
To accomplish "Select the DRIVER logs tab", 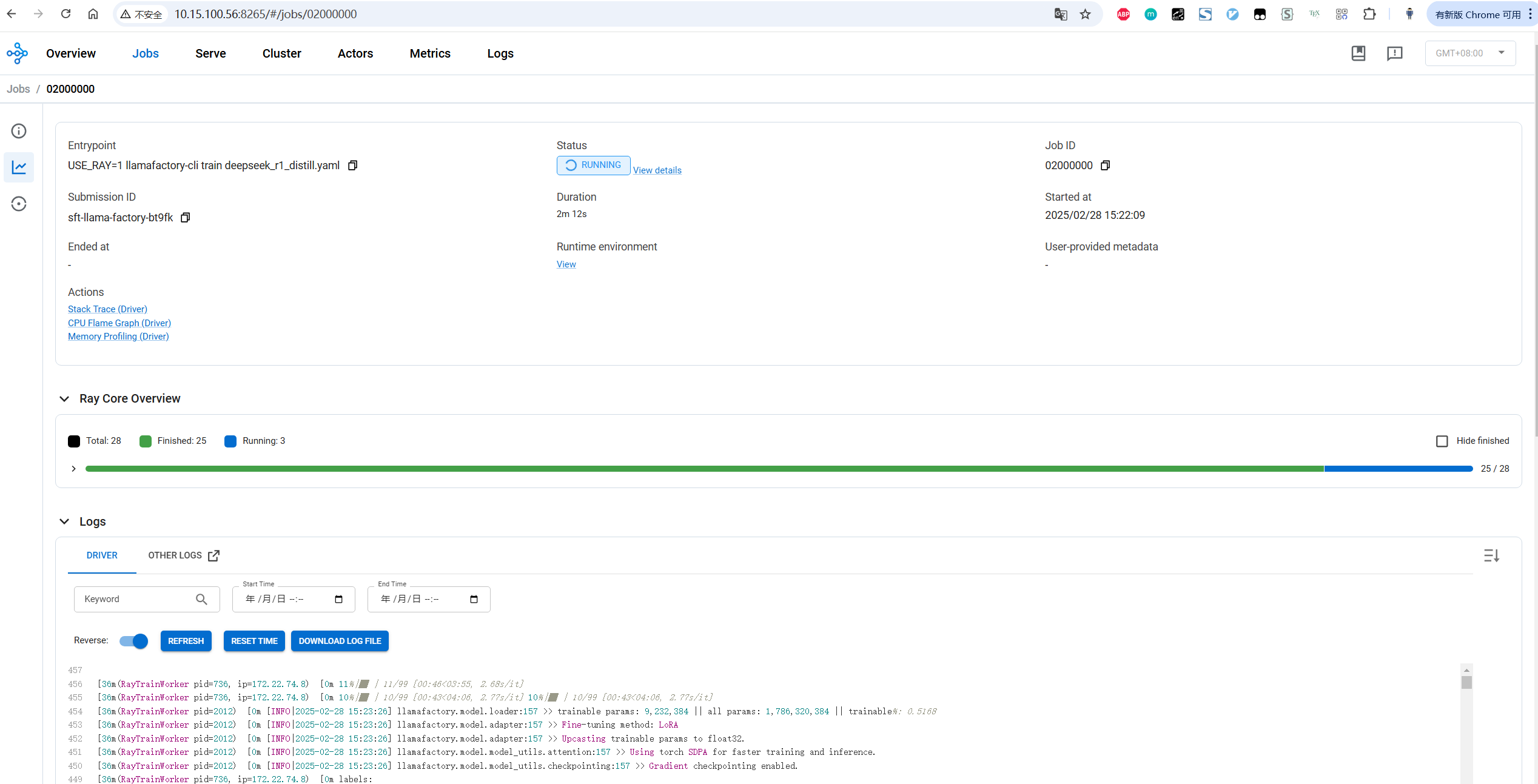I will tap(102, 555).
